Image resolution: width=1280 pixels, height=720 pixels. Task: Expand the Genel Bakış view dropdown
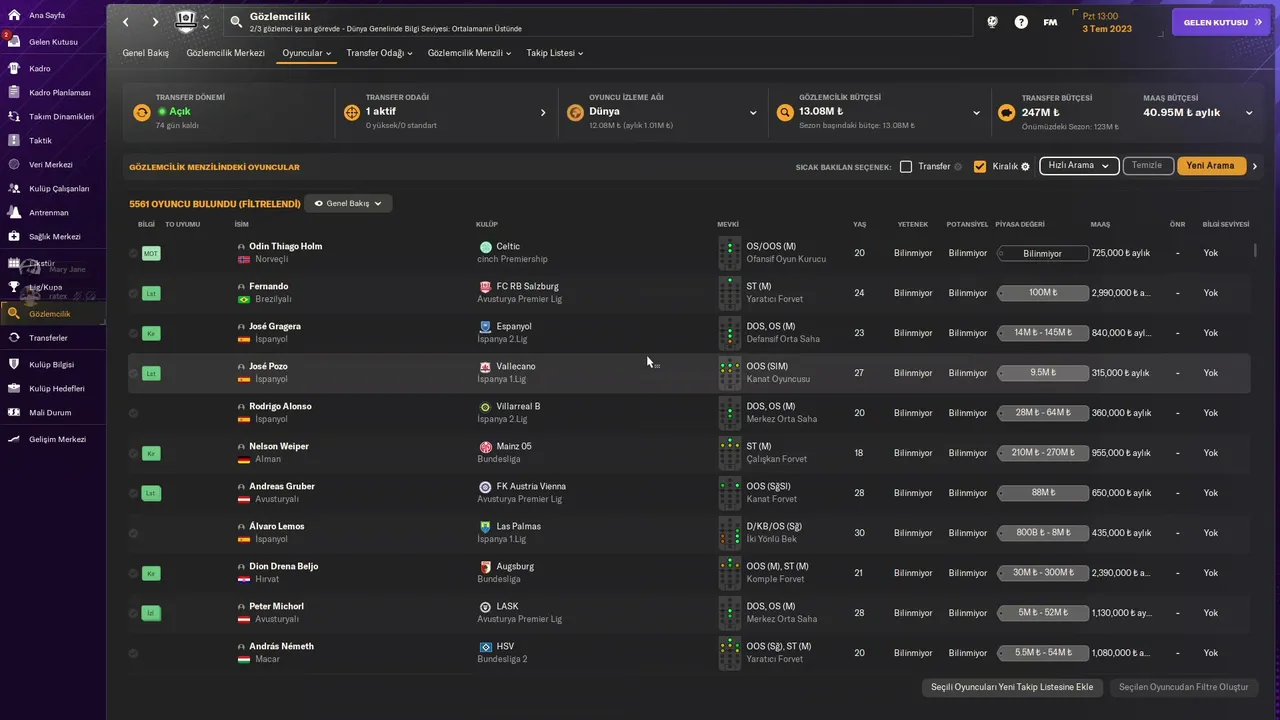(x=348, y=203)
